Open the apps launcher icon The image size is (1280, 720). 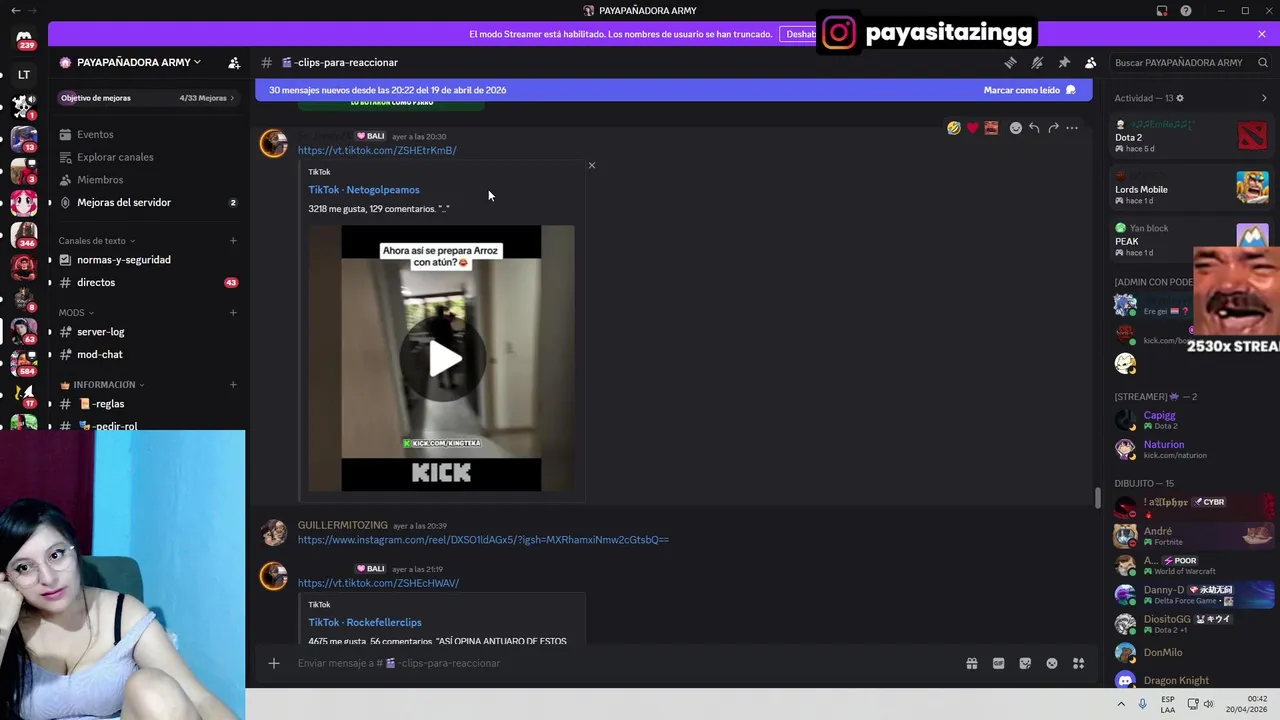(1079, 663)
